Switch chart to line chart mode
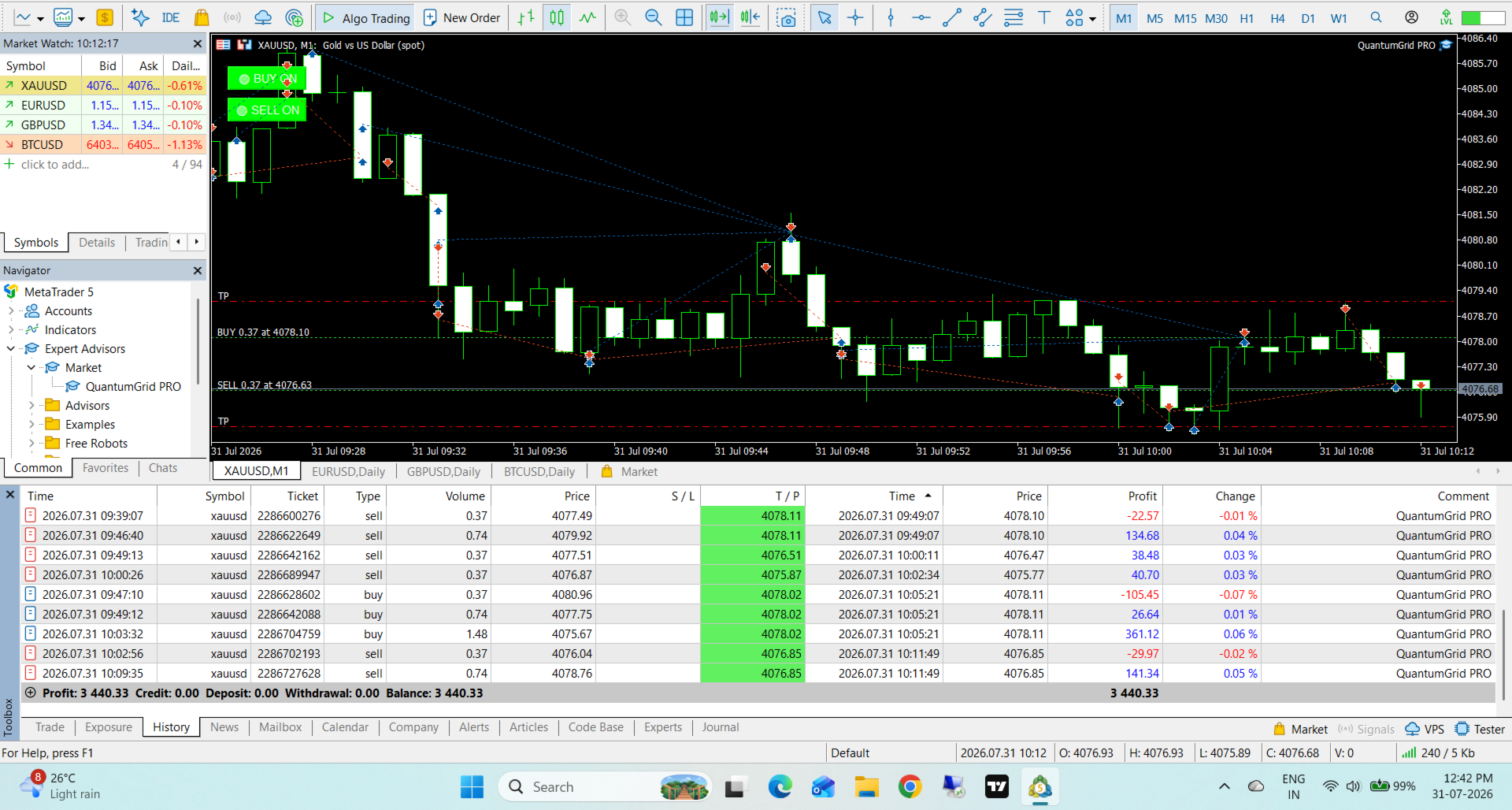 (587, 17)
